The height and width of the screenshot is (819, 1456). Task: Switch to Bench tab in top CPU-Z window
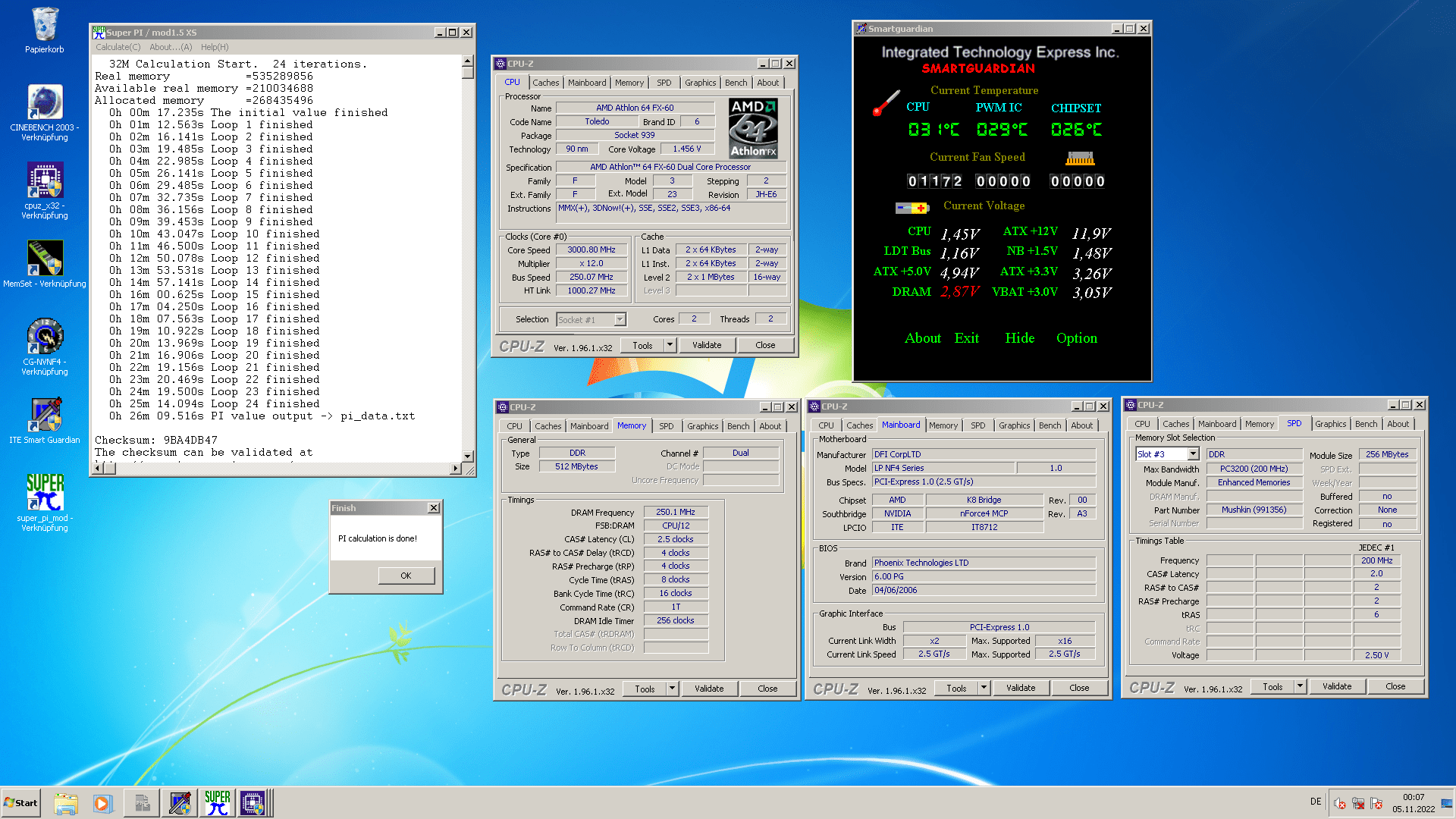click(x=736, y=83)
